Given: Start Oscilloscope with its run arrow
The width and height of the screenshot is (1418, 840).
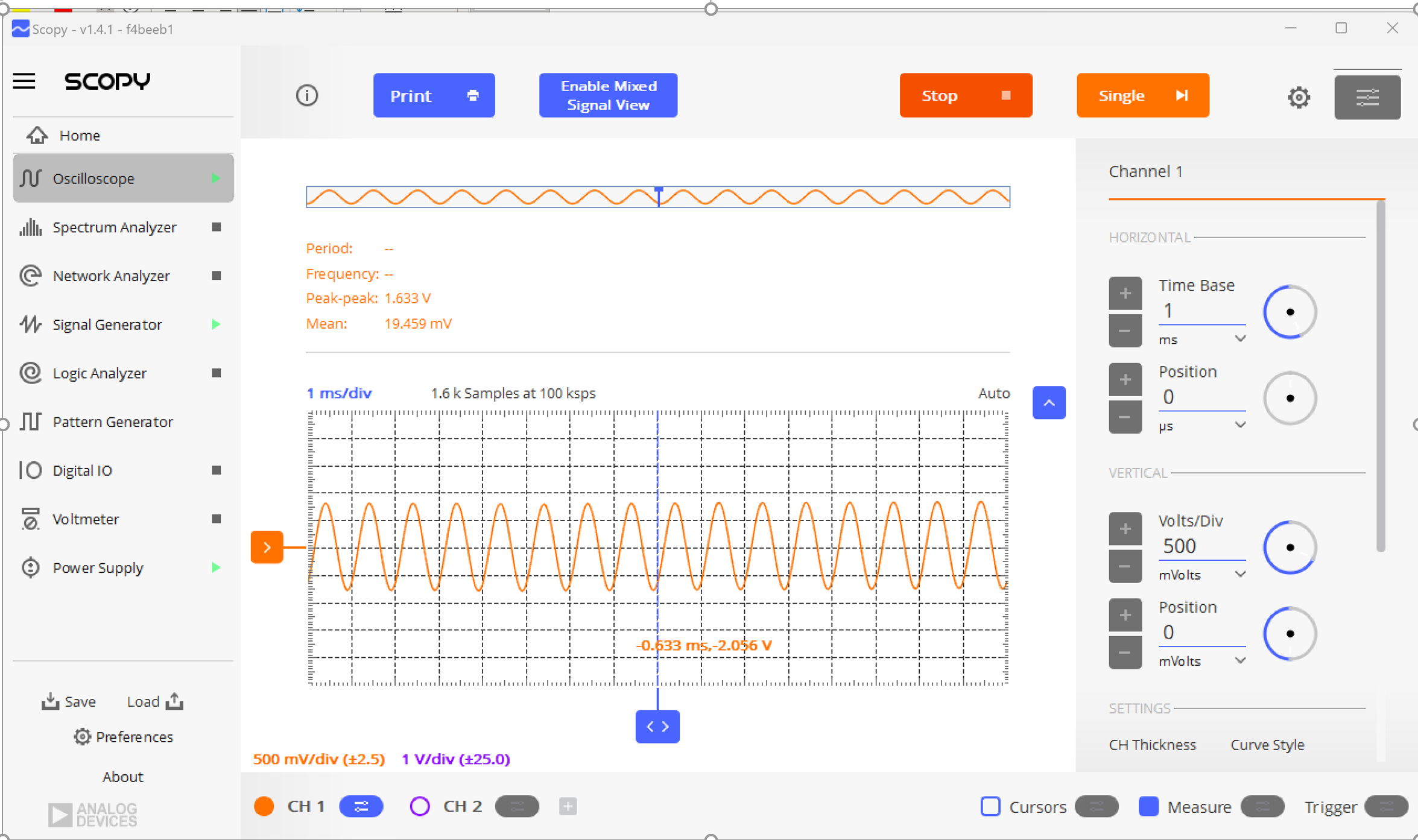Looking at the screenshot, I should (x=215, y=178).
